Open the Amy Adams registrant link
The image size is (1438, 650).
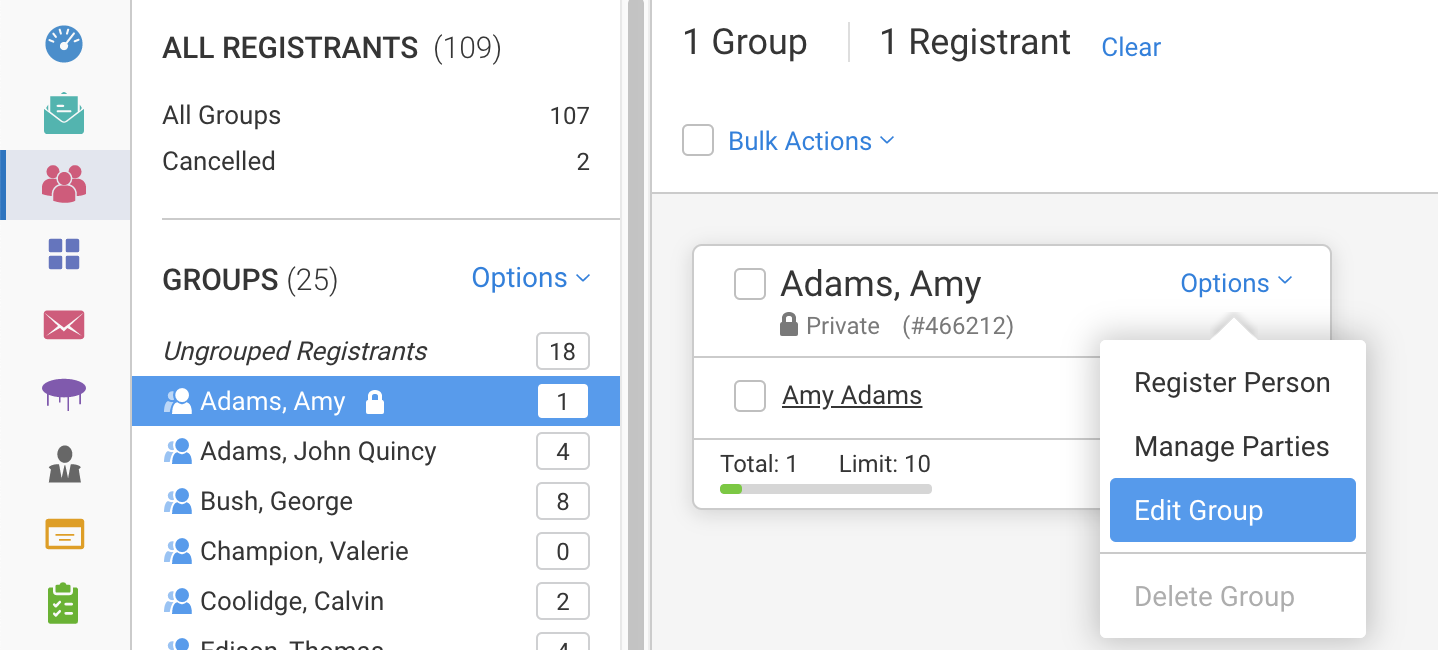[x=852, y=396]
